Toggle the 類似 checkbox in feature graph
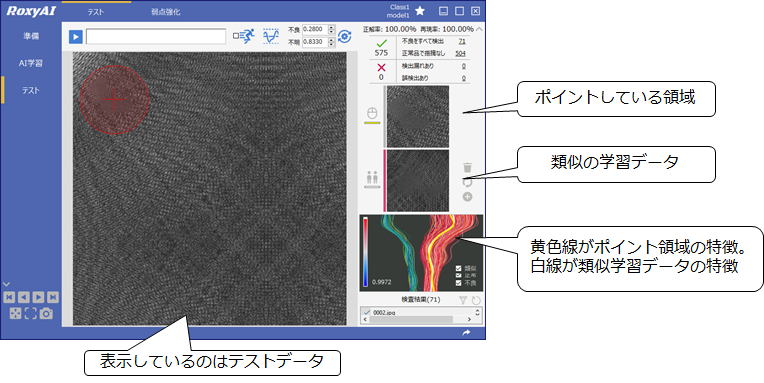The height and width of the screenshot is (383, 764). coord(458,268)
